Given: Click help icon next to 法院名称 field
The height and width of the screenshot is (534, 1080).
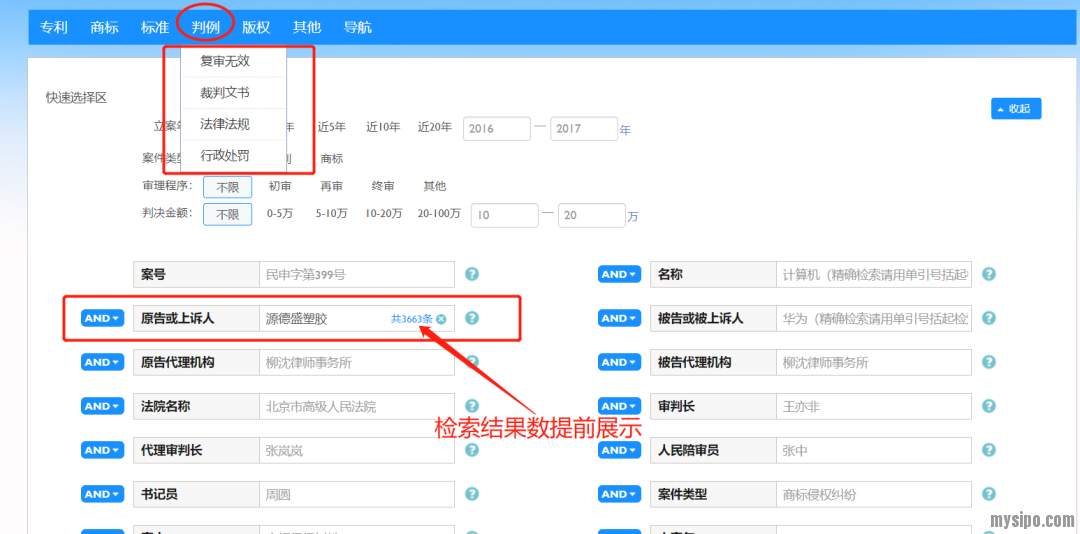Looking at the screenshot, I should point(472,406).
